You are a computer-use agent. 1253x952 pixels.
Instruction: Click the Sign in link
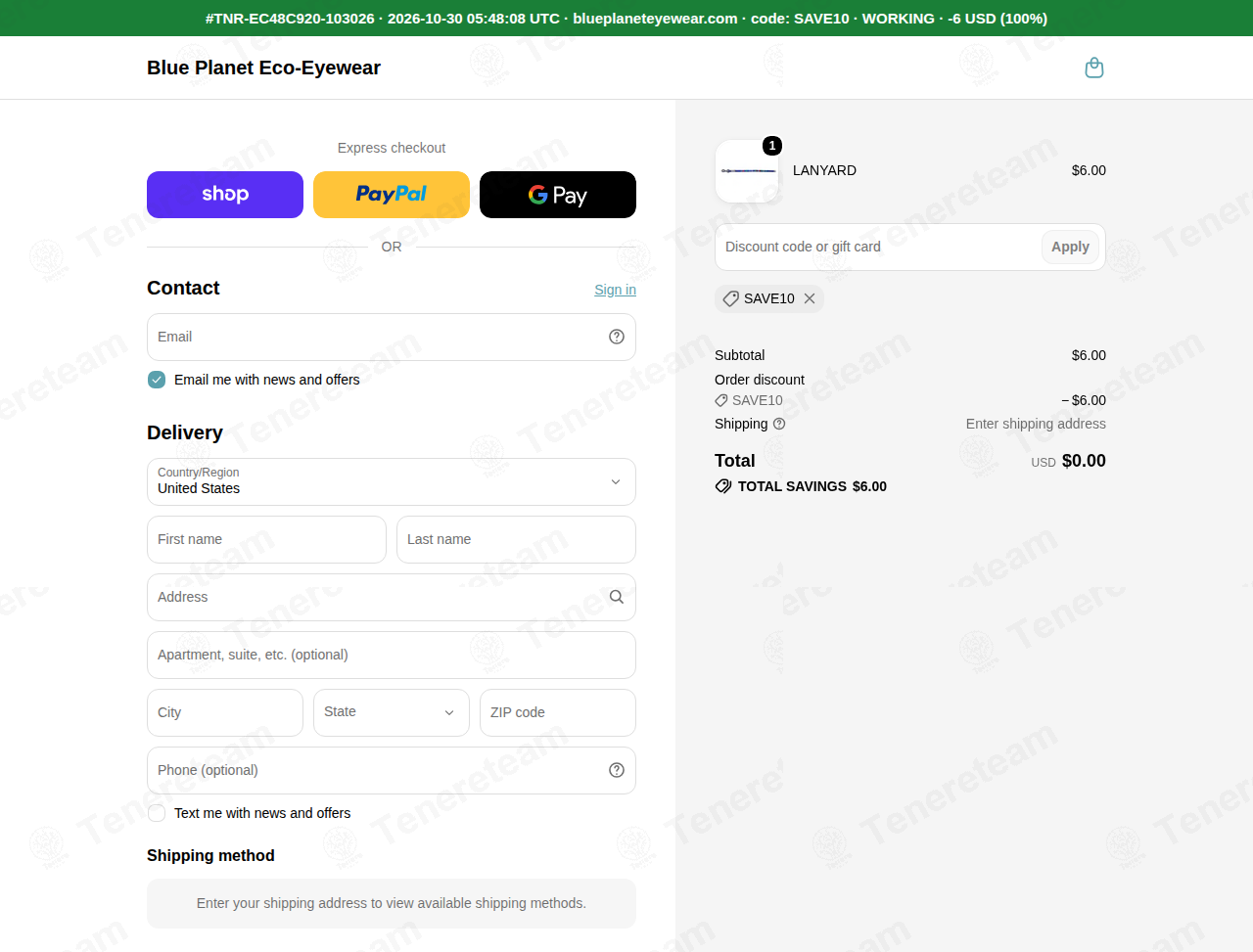pos(615,290)
